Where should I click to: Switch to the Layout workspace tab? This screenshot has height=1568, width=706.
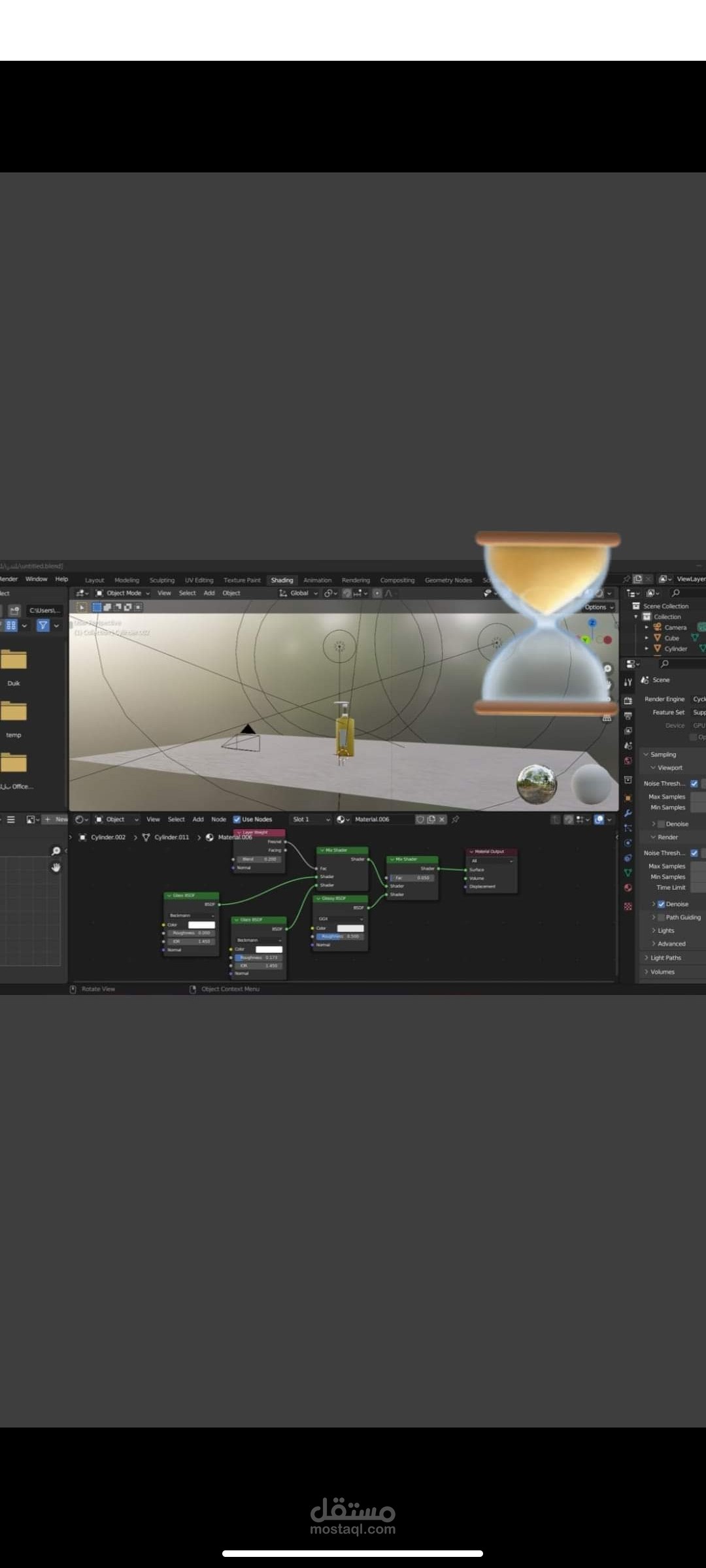click(95, 580)
